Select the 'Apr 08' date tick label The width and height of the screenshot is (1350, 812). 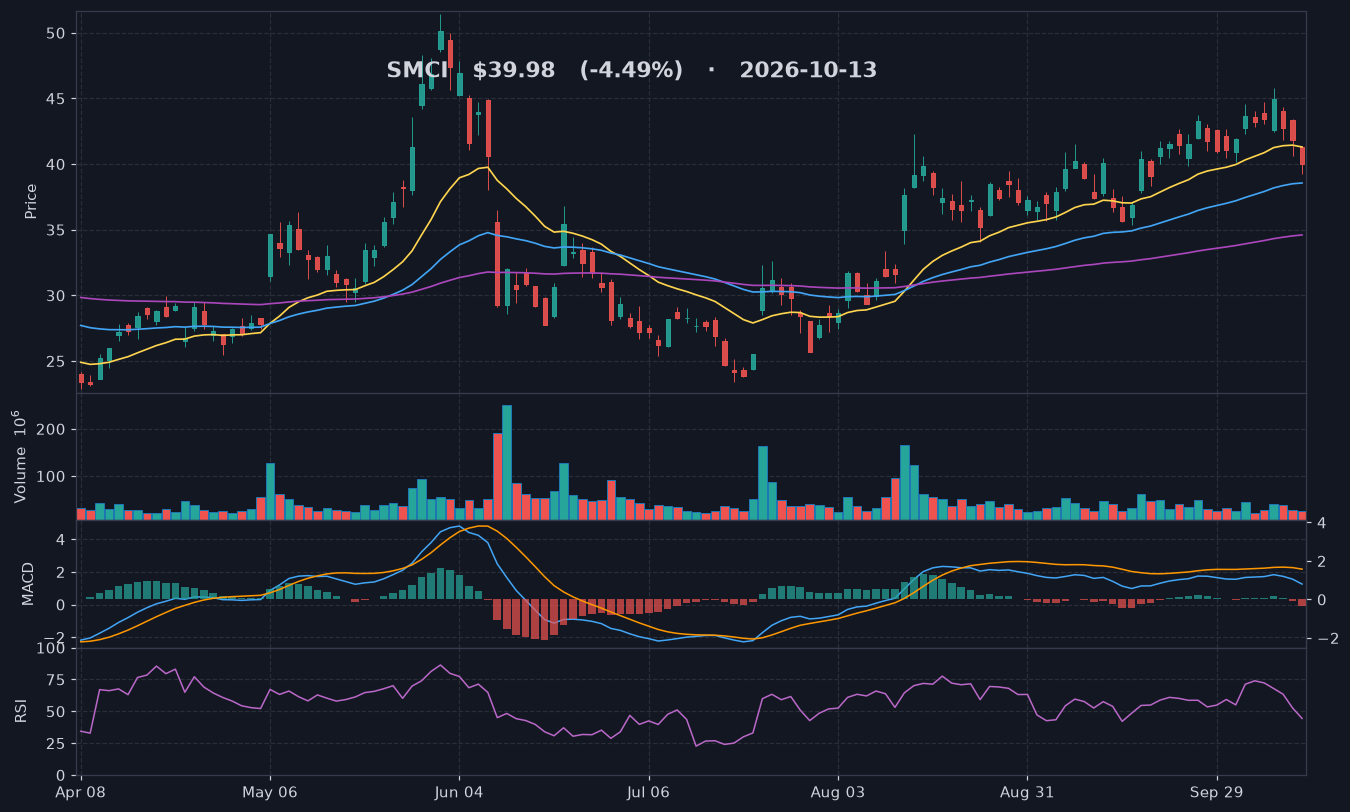(81, 792)
